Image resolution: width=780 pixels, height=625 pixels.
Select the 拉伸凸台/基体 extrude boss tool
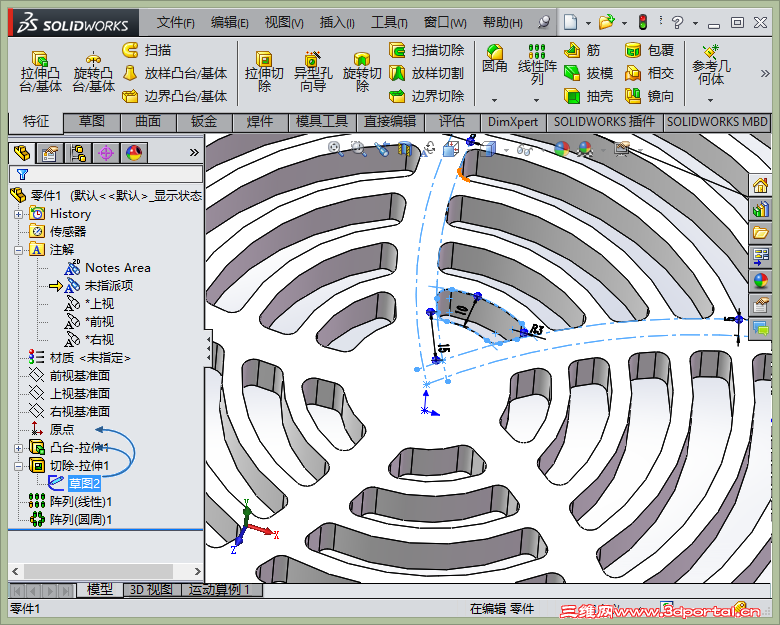point(40,72)
